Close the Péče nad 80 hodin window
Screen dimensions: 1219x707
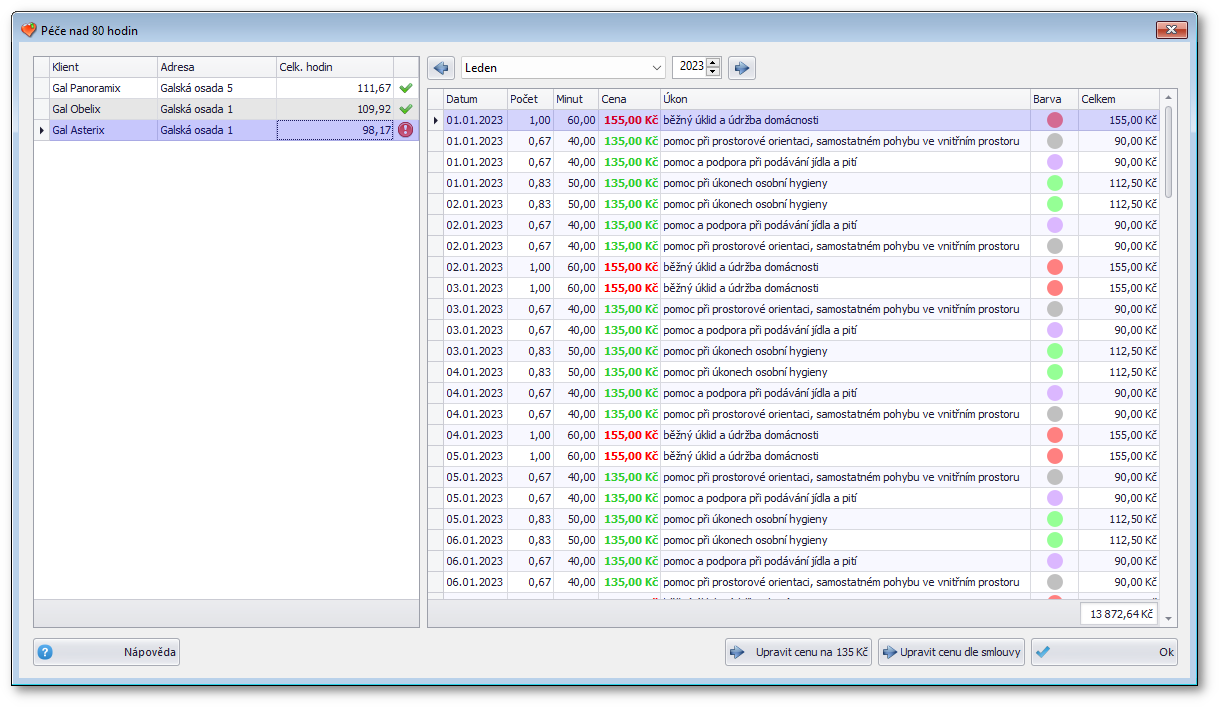(1171, 31)
